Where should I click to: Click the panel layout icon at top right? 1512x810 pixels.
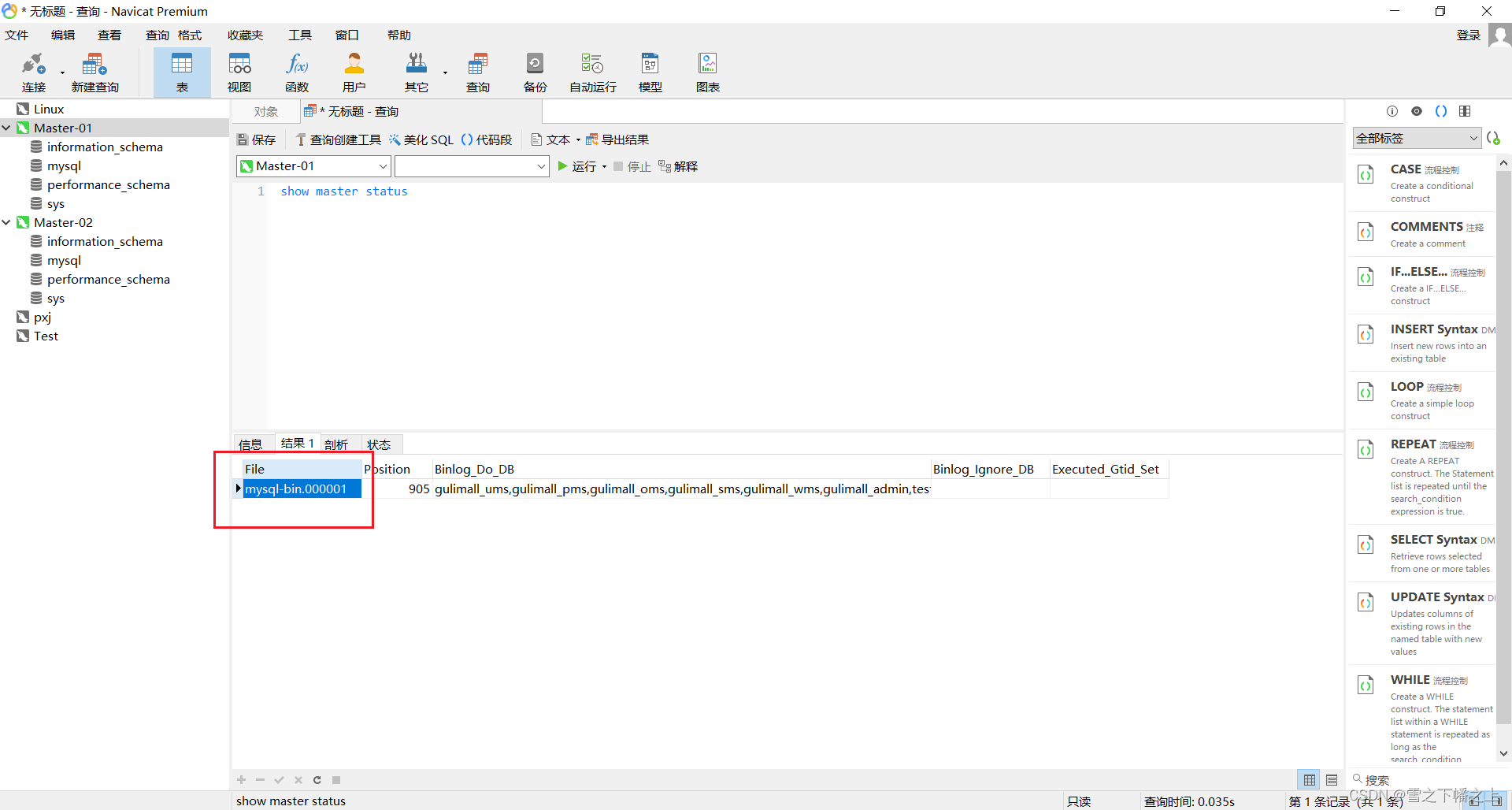(x=1465, y=111)
